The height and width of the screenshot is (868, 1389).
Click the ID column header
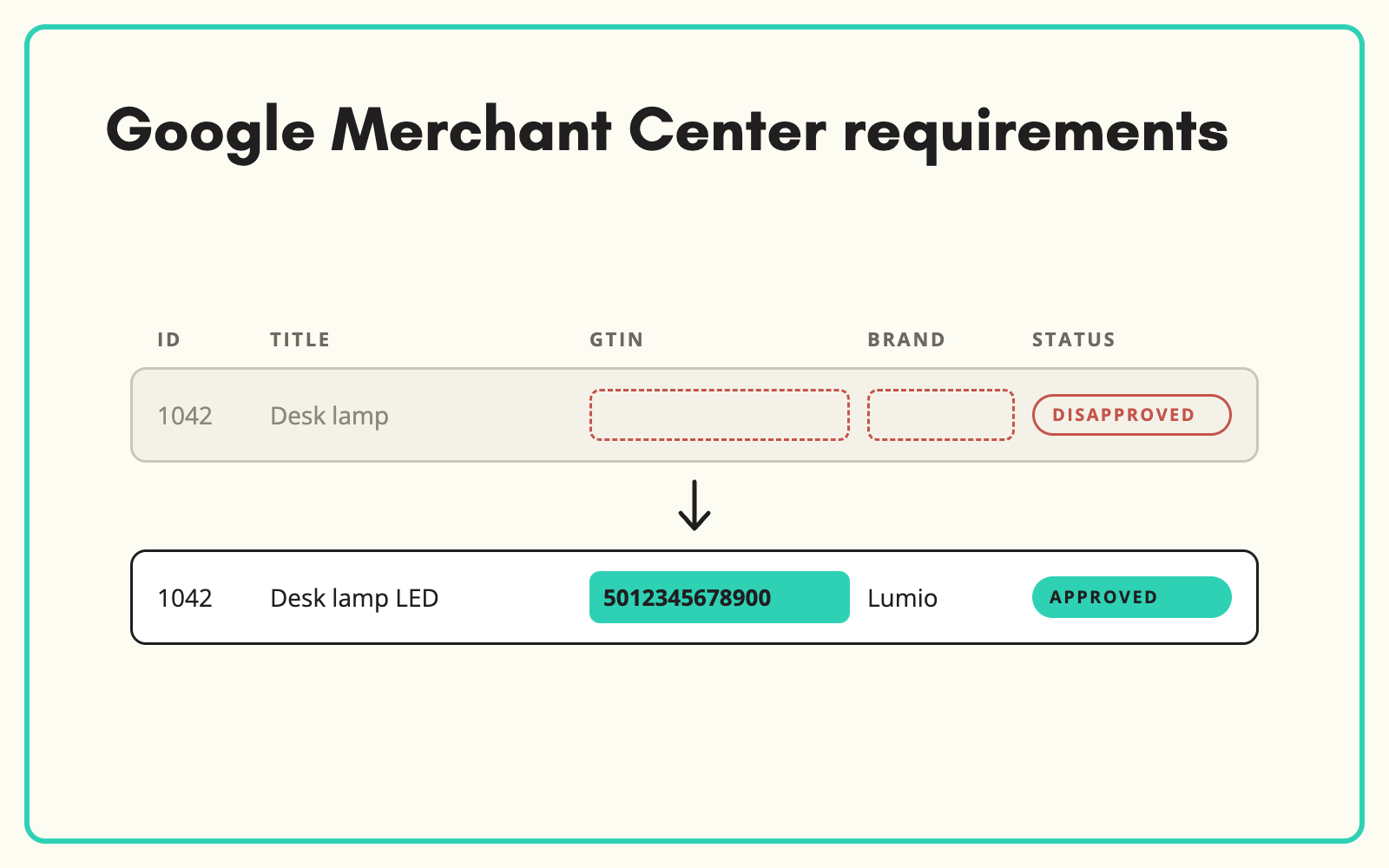[x=169, y=339]
